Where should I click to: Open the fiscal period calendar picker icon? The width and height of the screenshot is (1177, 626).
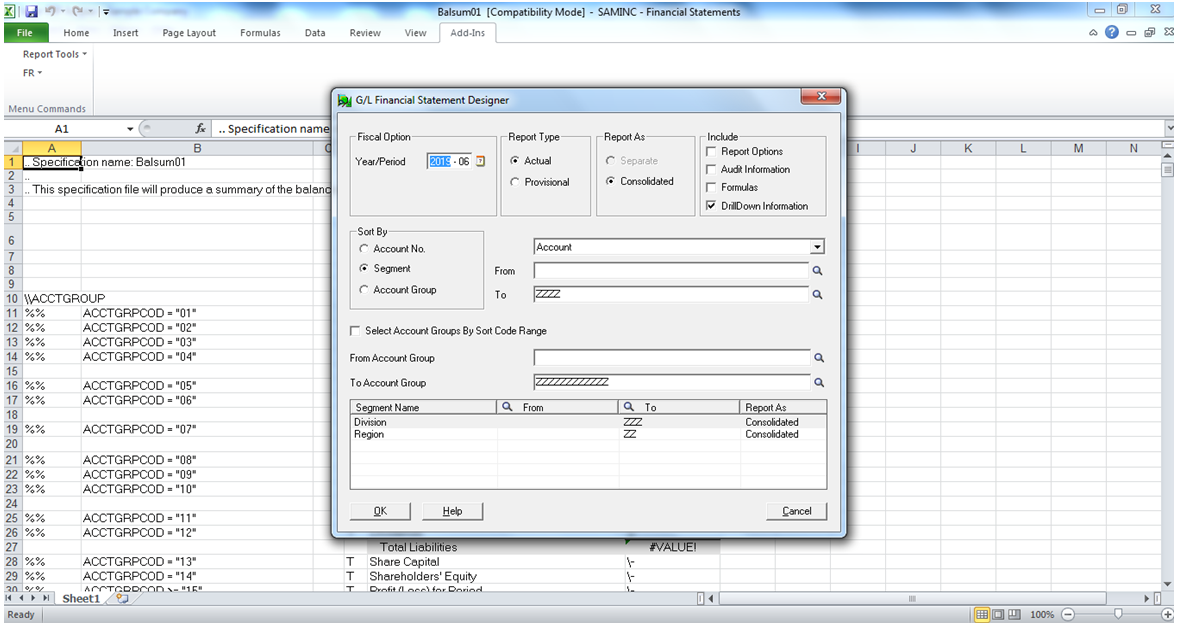tap(480, 161)
